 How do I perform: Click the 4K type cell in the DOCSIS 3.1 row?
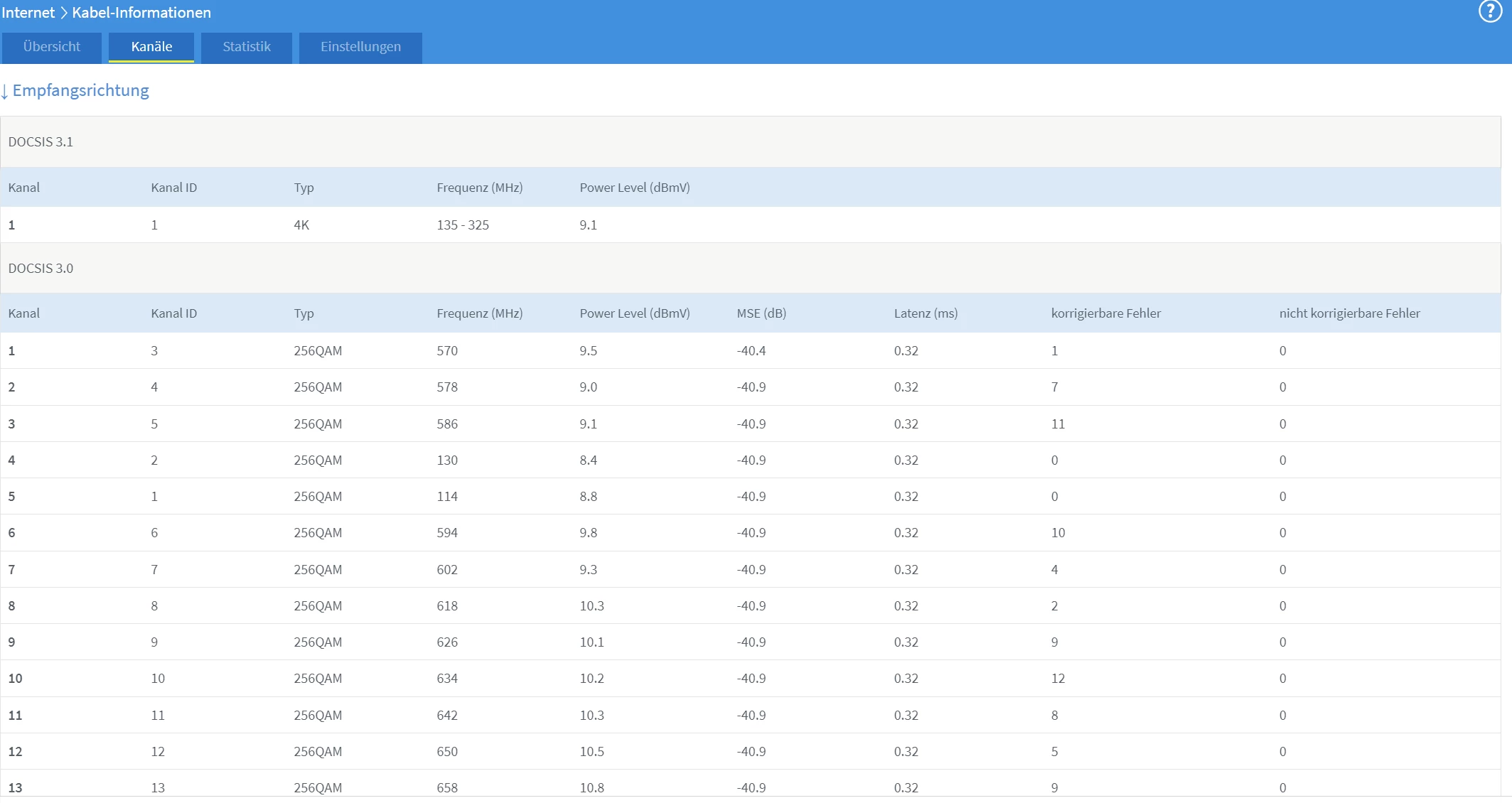pos(301,225)
